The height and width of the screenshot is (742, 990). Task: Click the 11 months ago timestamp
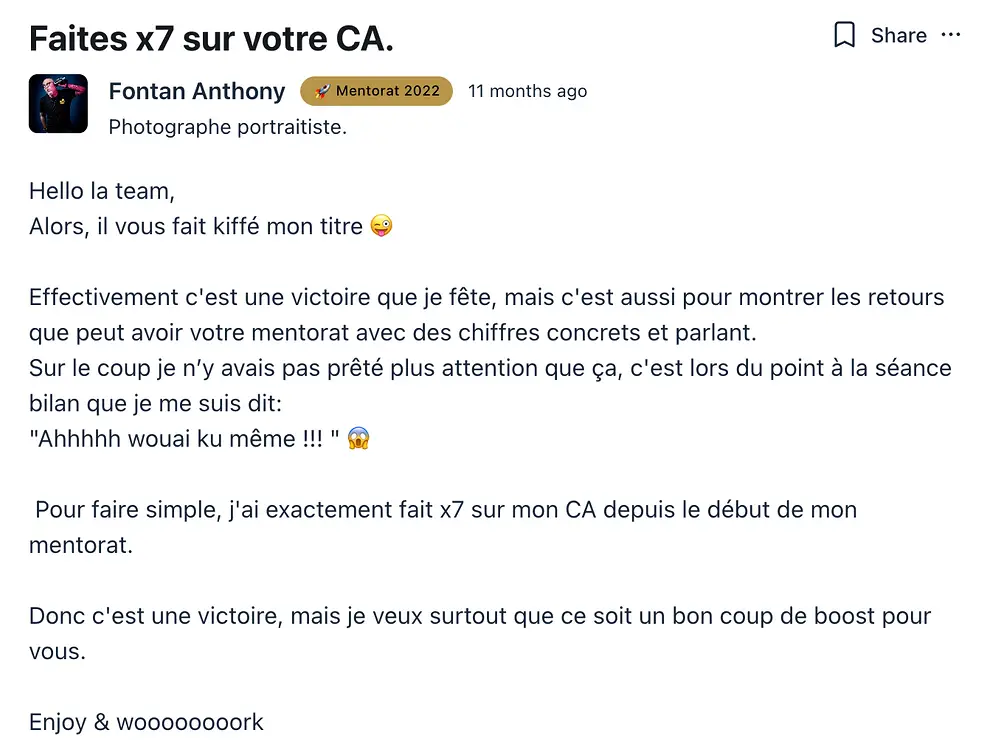pyautogui.click(x=527, y=91)
